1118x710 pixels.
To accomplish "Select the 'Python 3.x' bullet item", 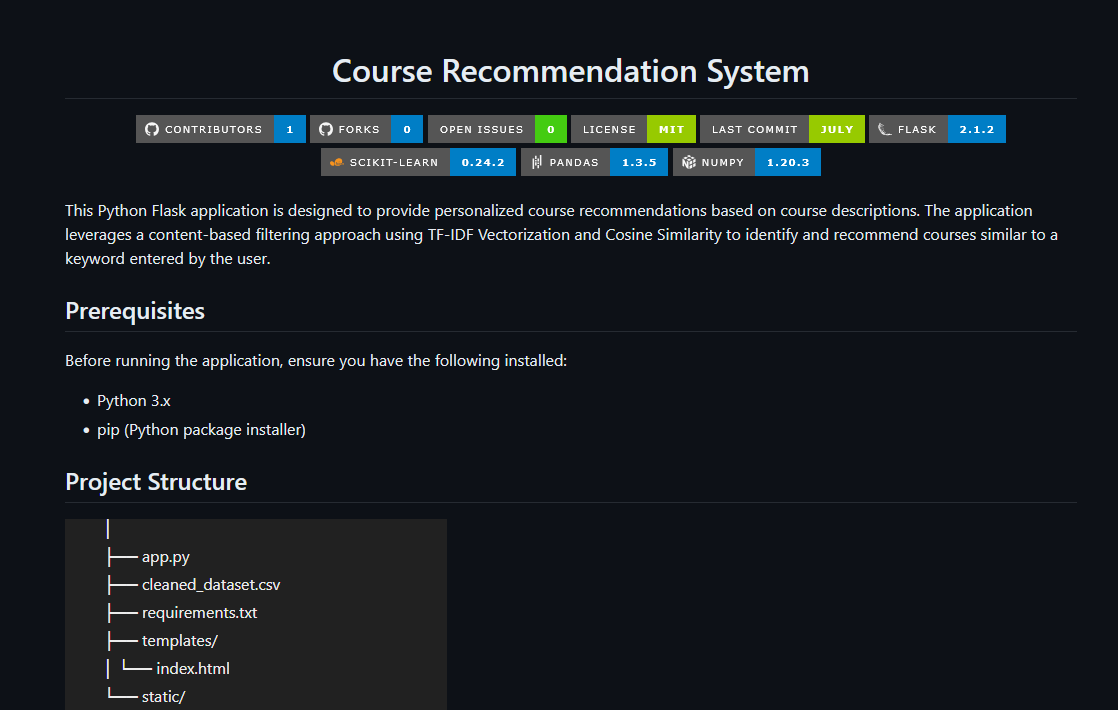I will (x=134, y=401).
